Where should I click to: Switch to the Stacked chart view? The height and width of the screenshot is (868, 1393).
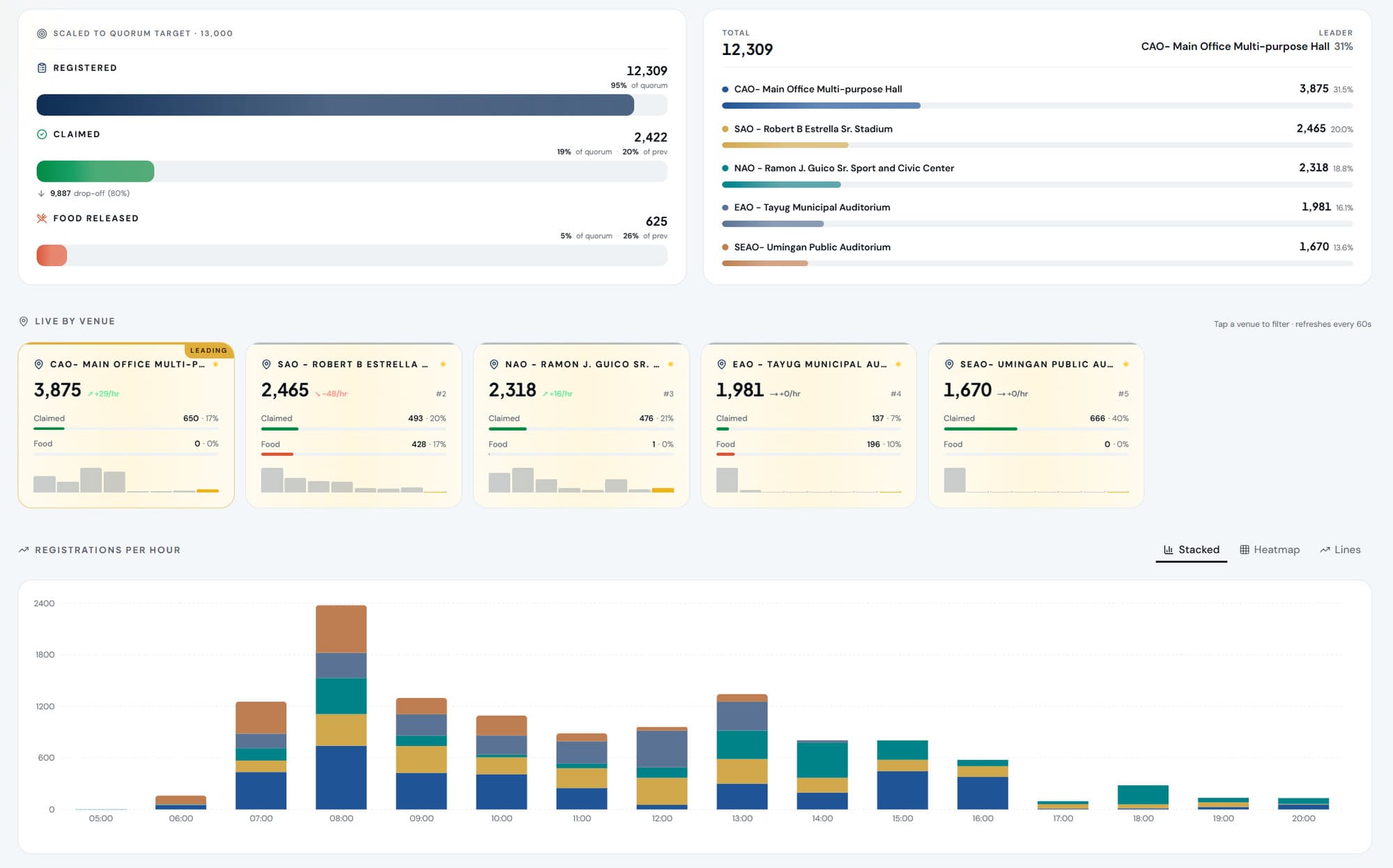pos(1192,550)
